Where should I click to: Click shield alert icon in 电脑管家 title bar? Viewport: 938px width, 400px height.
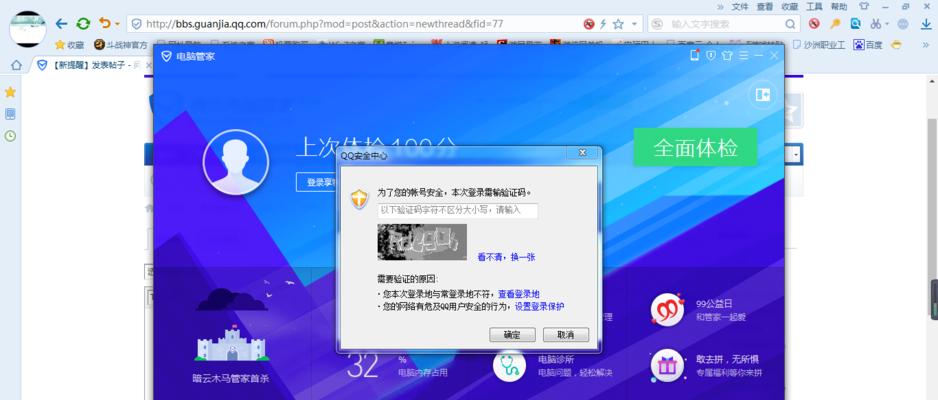coord(711,55)
